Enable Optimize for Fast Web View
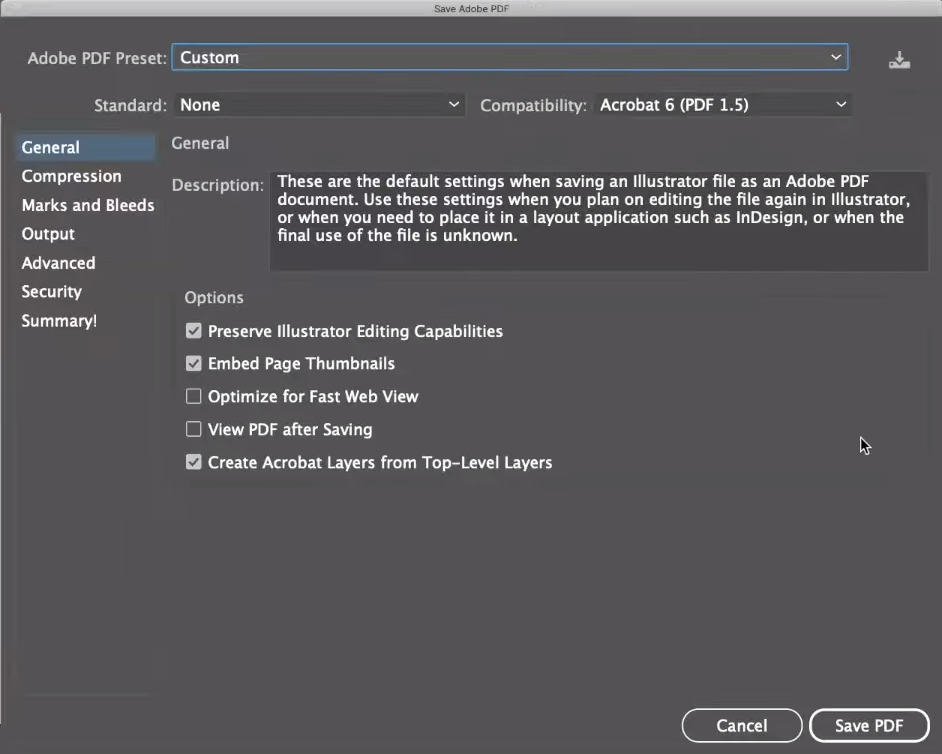Screen dimensions: 942x754 pos(193,397)
